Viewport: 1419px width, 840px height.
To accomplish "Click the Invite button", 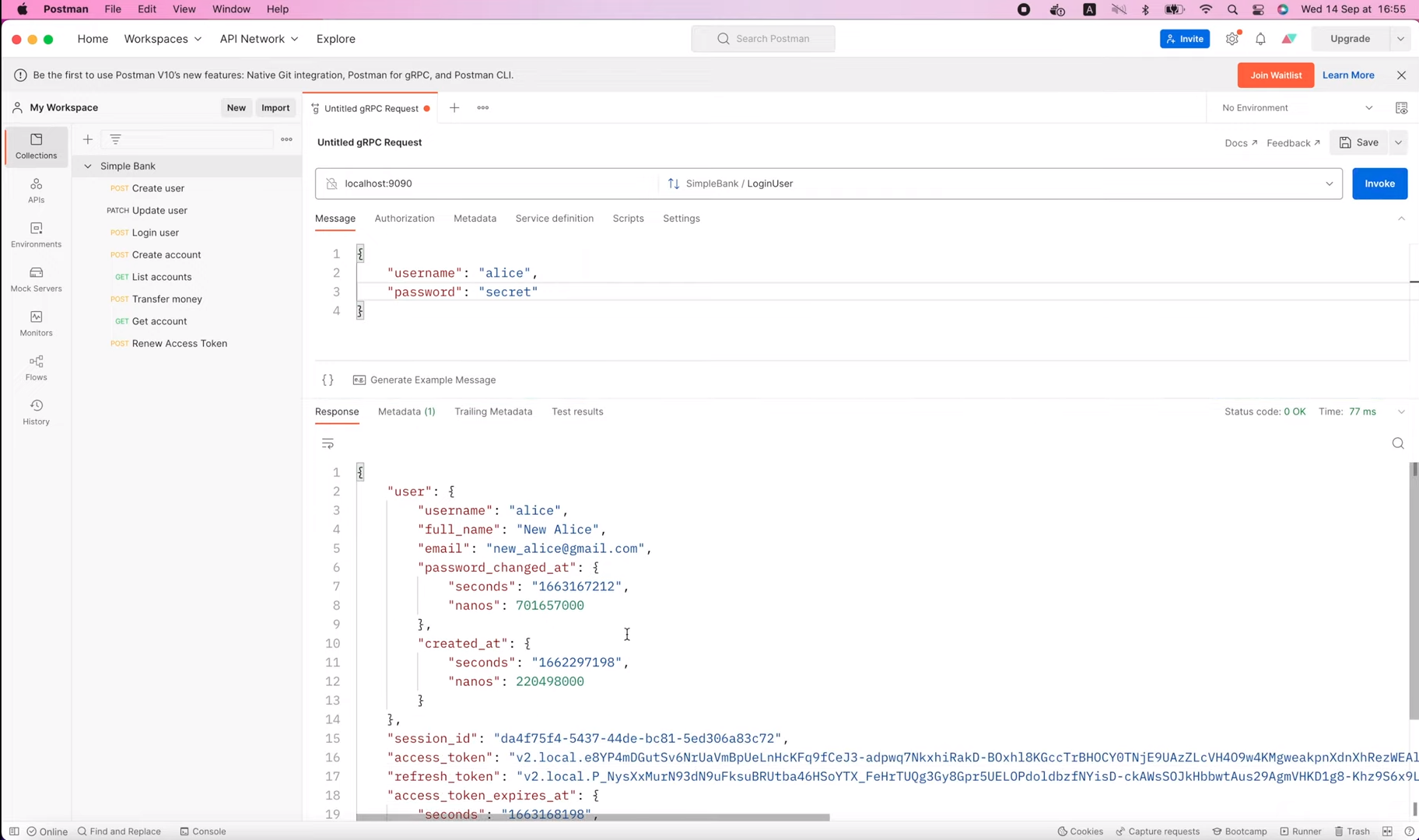I will click(1184, 39).
